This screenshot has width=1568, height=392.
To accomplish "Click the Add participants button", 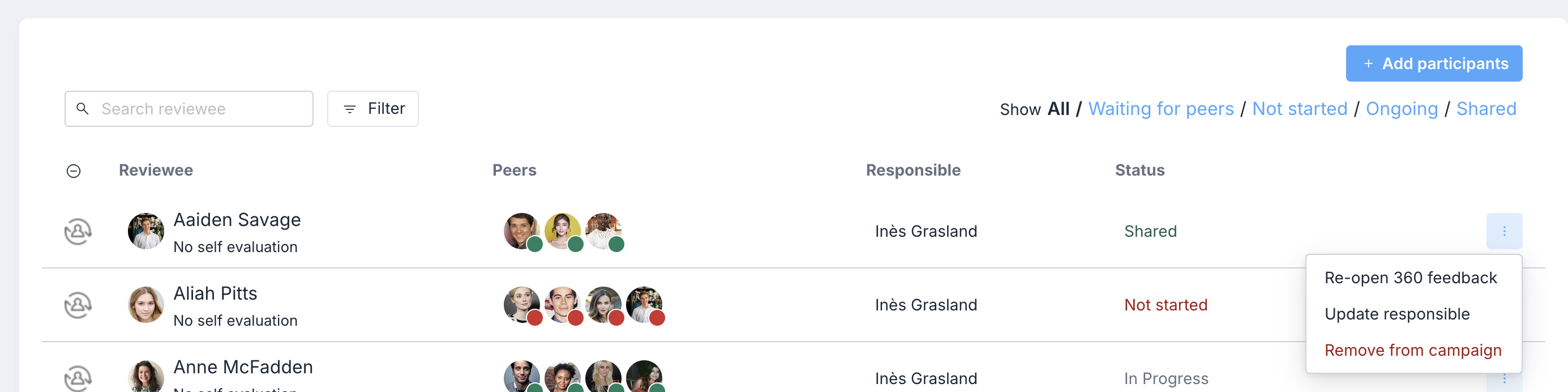I will [1433, 63].
